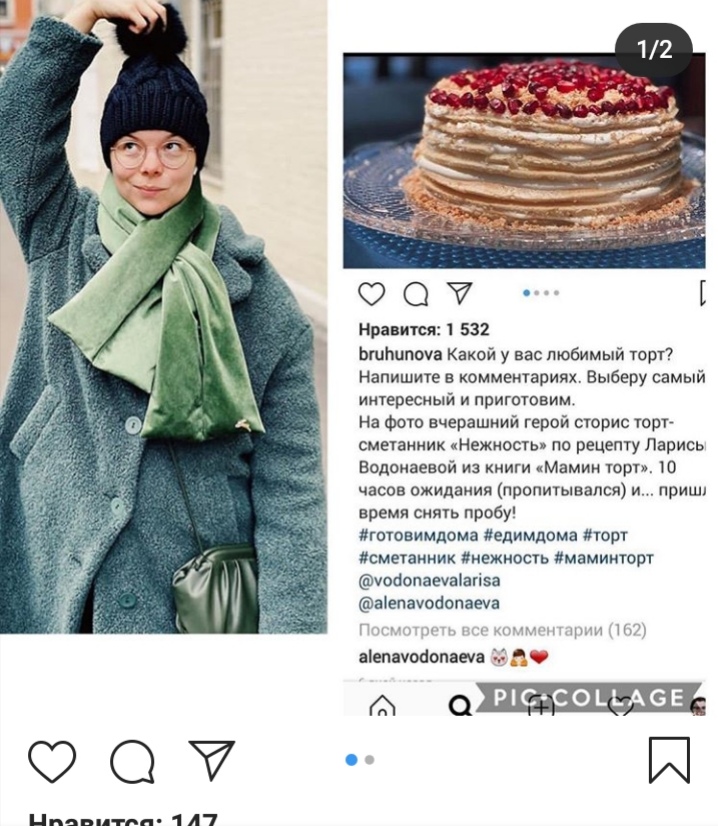Jump to the second slide via the gray dot

[x=369, y=760]
